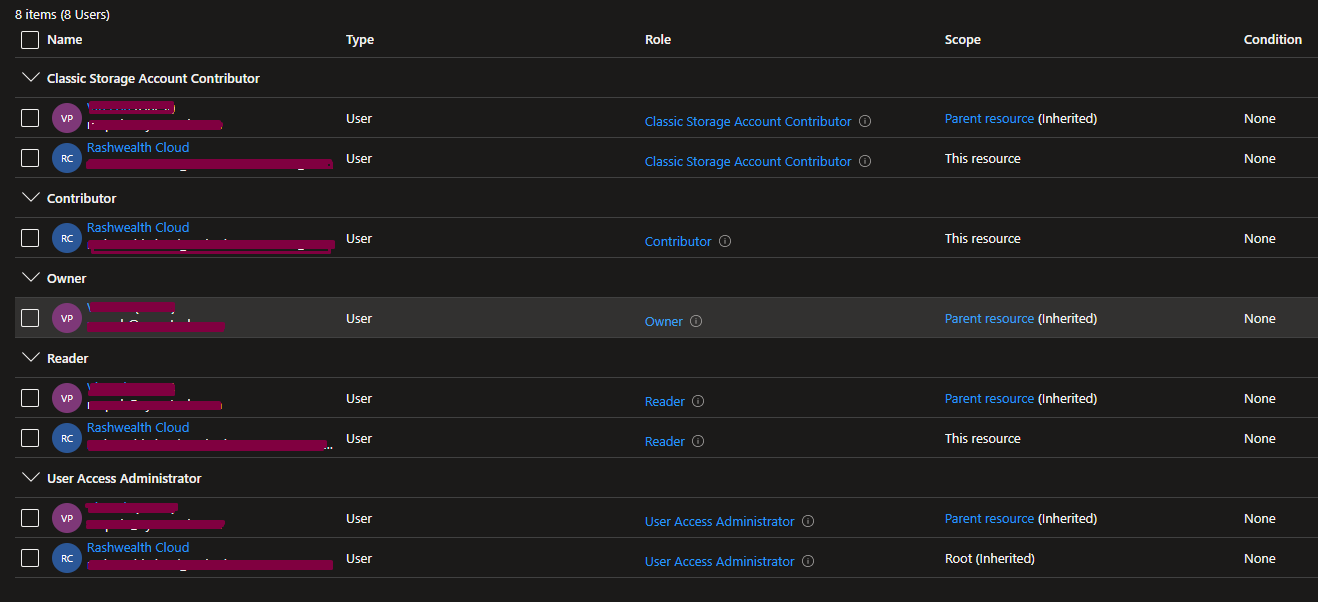
Task: Select the Owner row checkbox
Action: (x=30, y=318)
